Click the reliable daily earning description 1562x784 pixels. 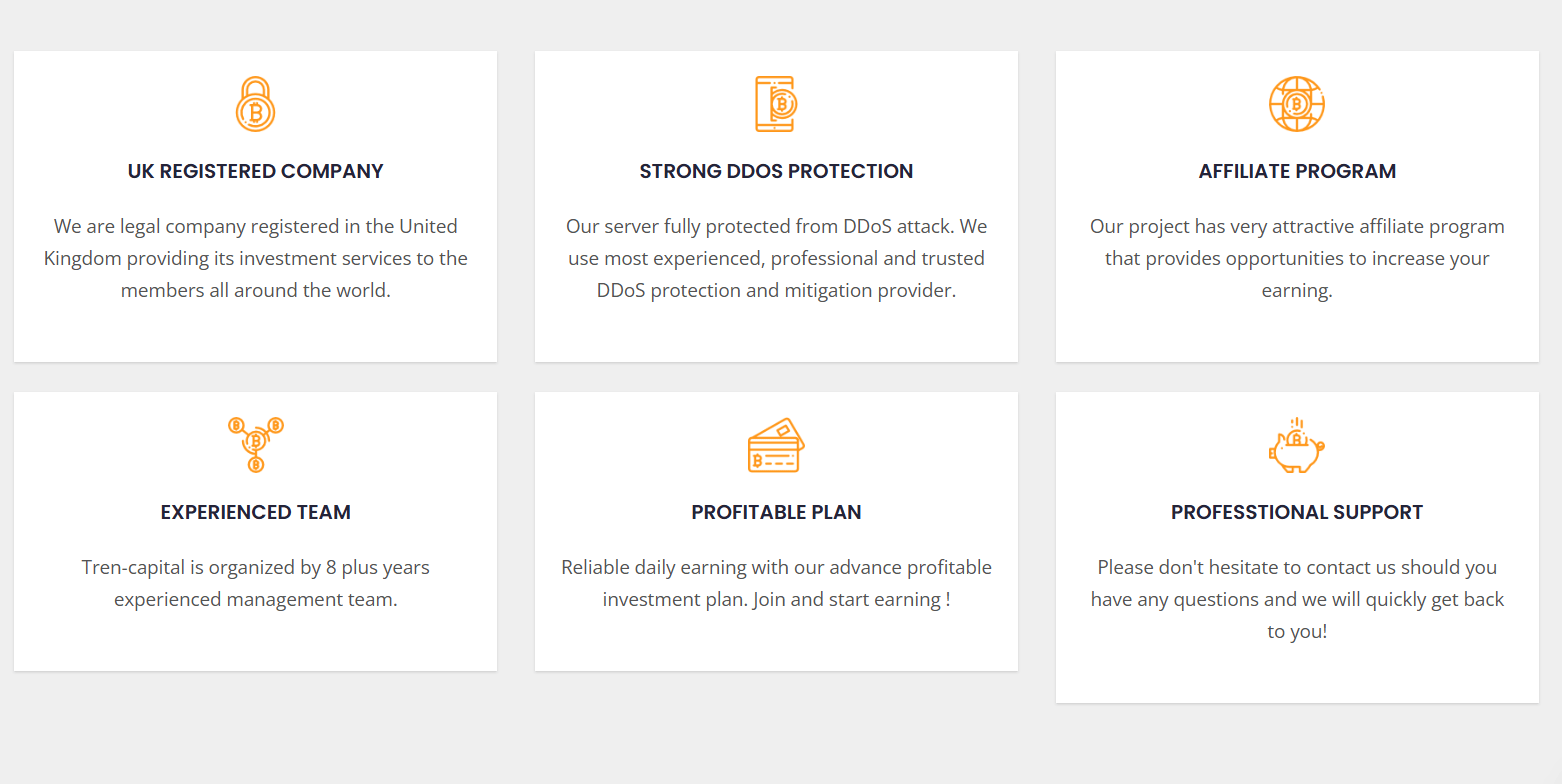tap(776, 583)
